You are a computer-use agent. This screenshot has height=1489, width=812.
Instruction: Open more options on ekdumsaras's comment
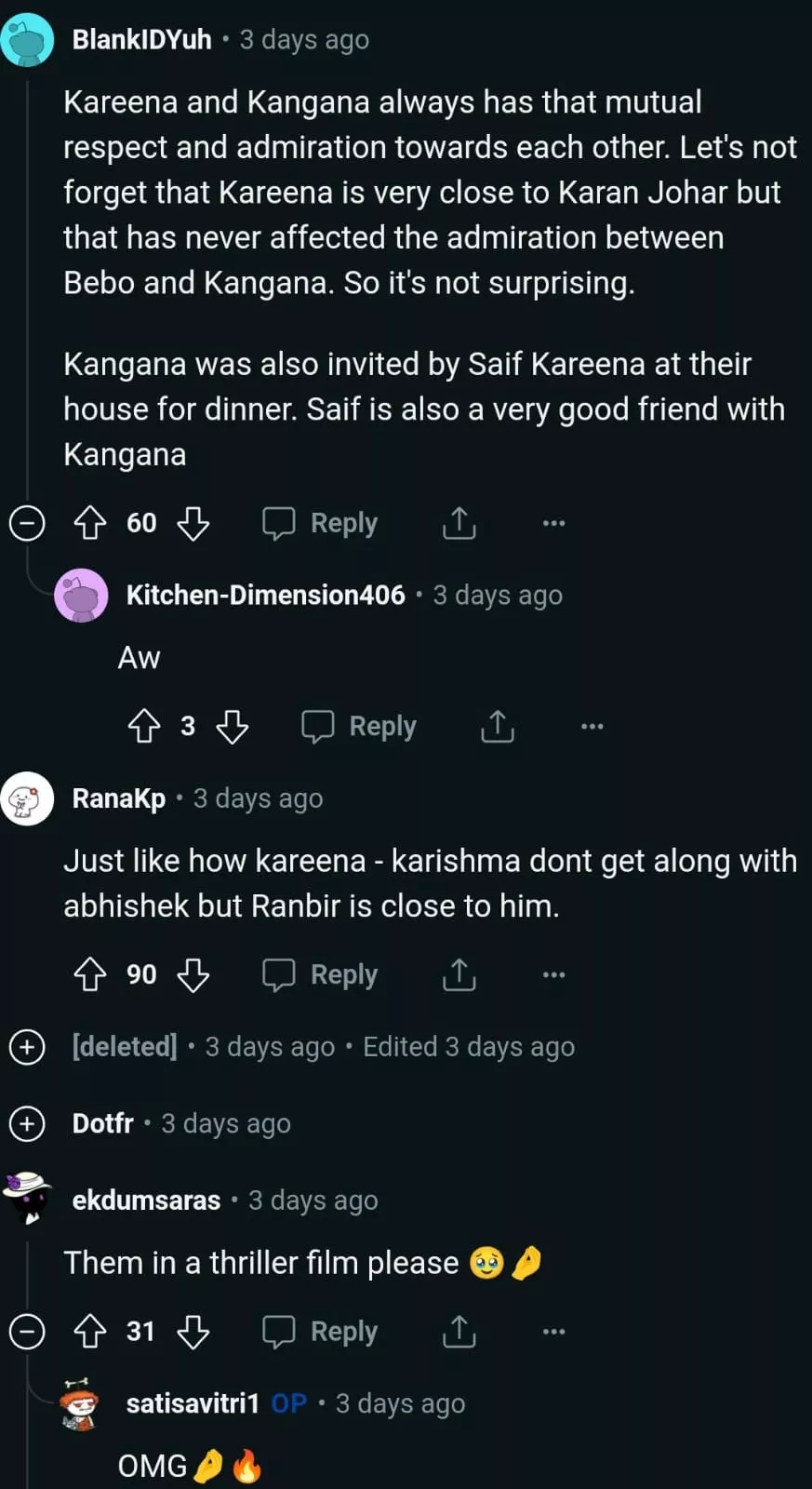pos(553,1332)
